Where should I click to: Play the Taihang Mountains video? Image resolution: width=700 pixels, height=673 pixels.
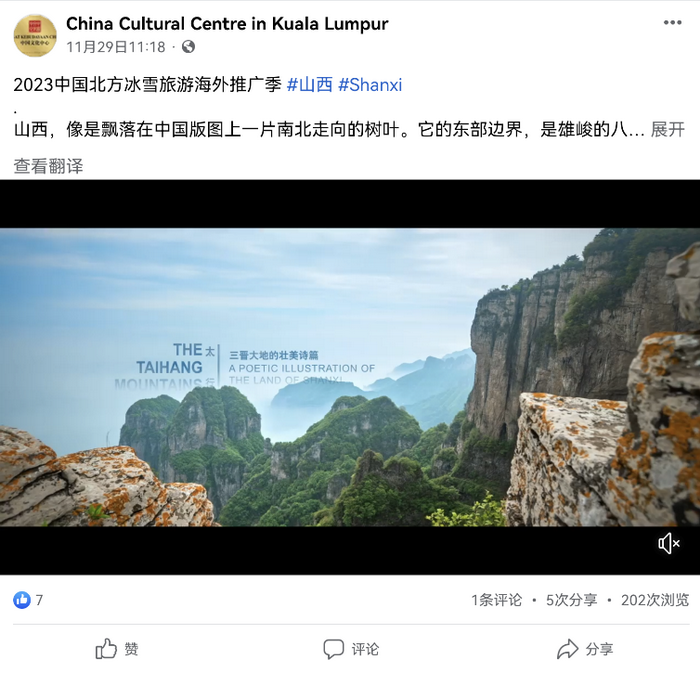tap(350, 377)
